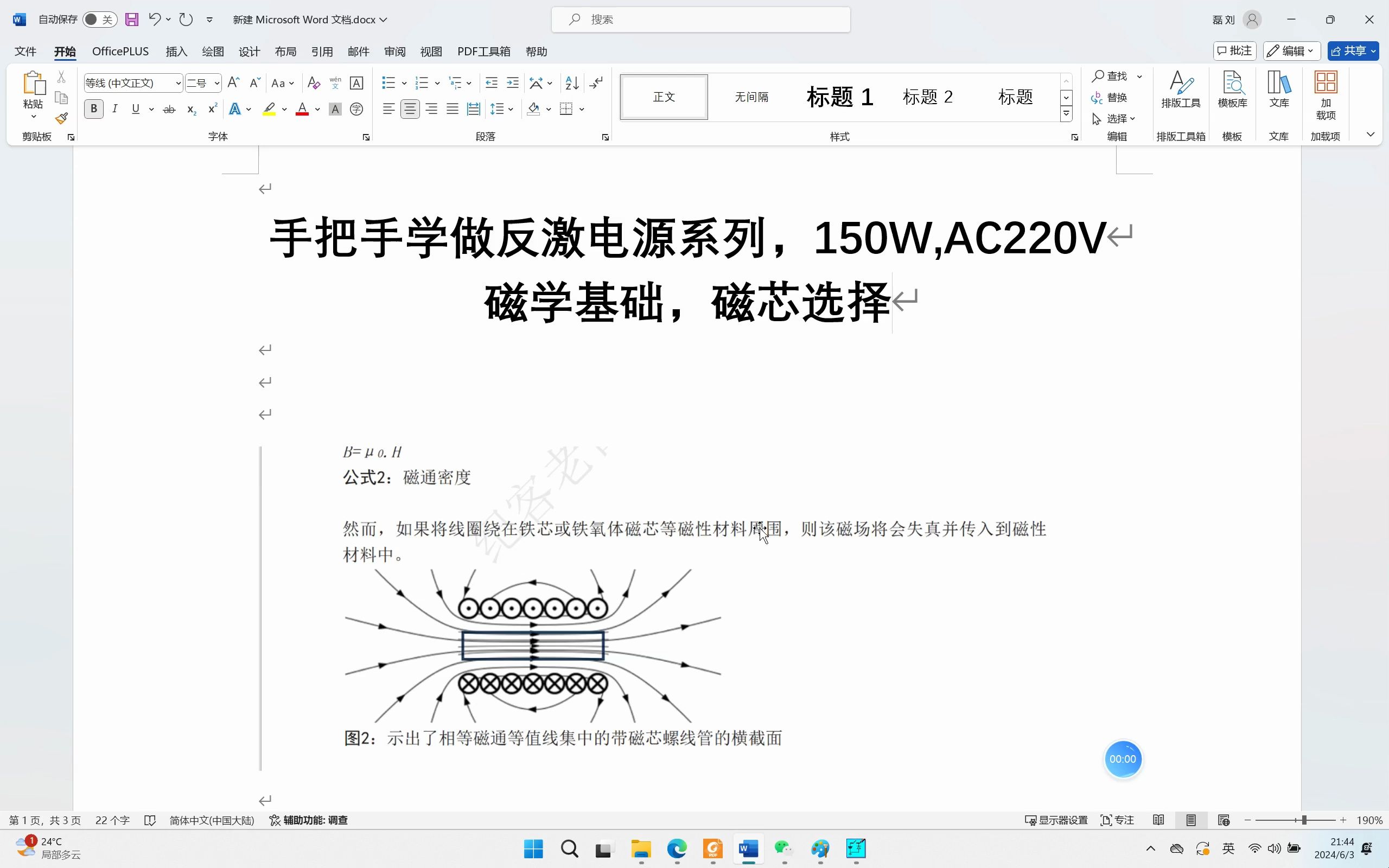Insert enclosed character icon
1389x868 pixels.
356,109
